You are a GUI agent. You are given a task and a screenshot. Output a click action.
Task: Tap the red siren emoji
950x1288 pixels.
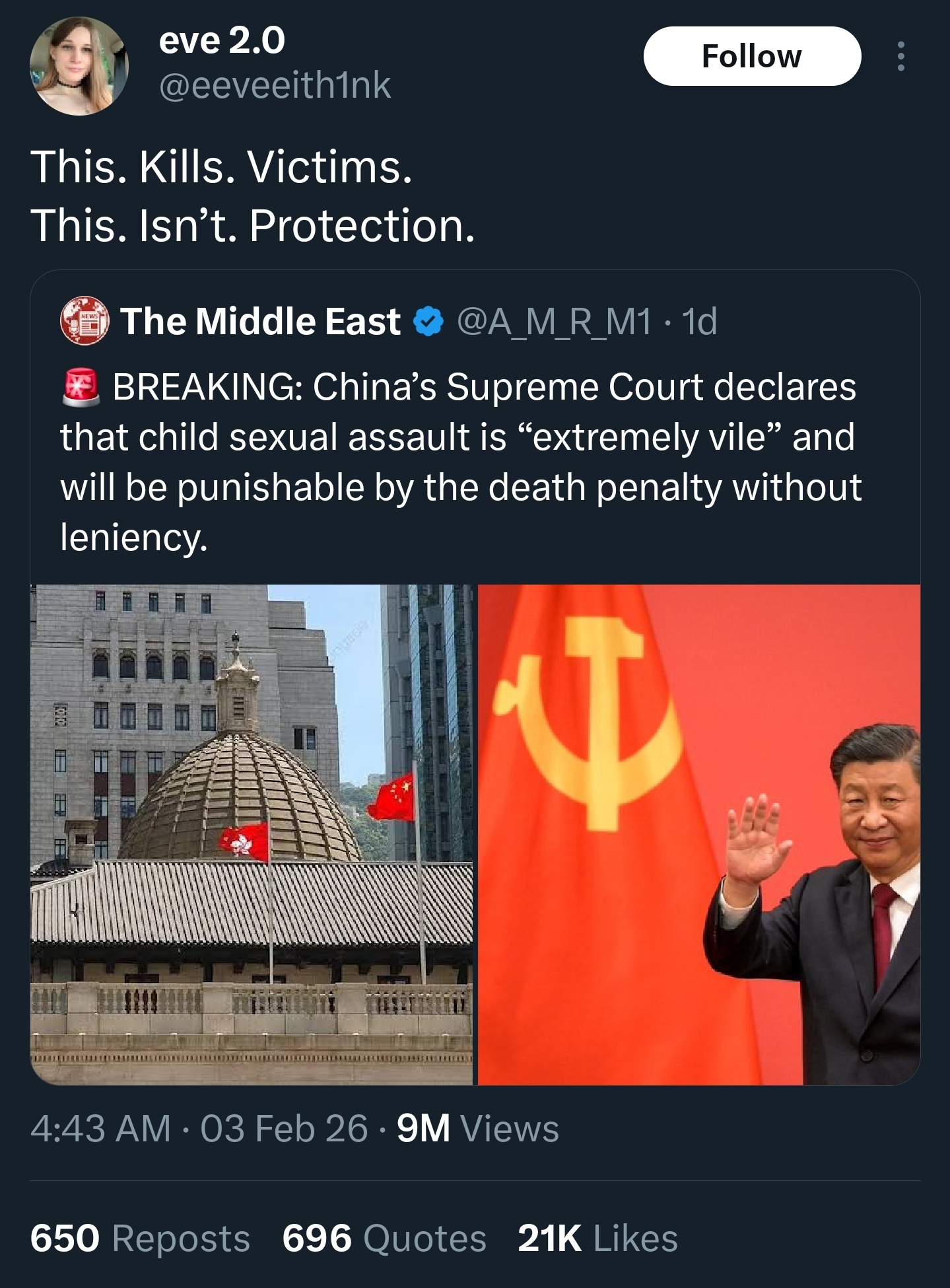coord(81,386)
